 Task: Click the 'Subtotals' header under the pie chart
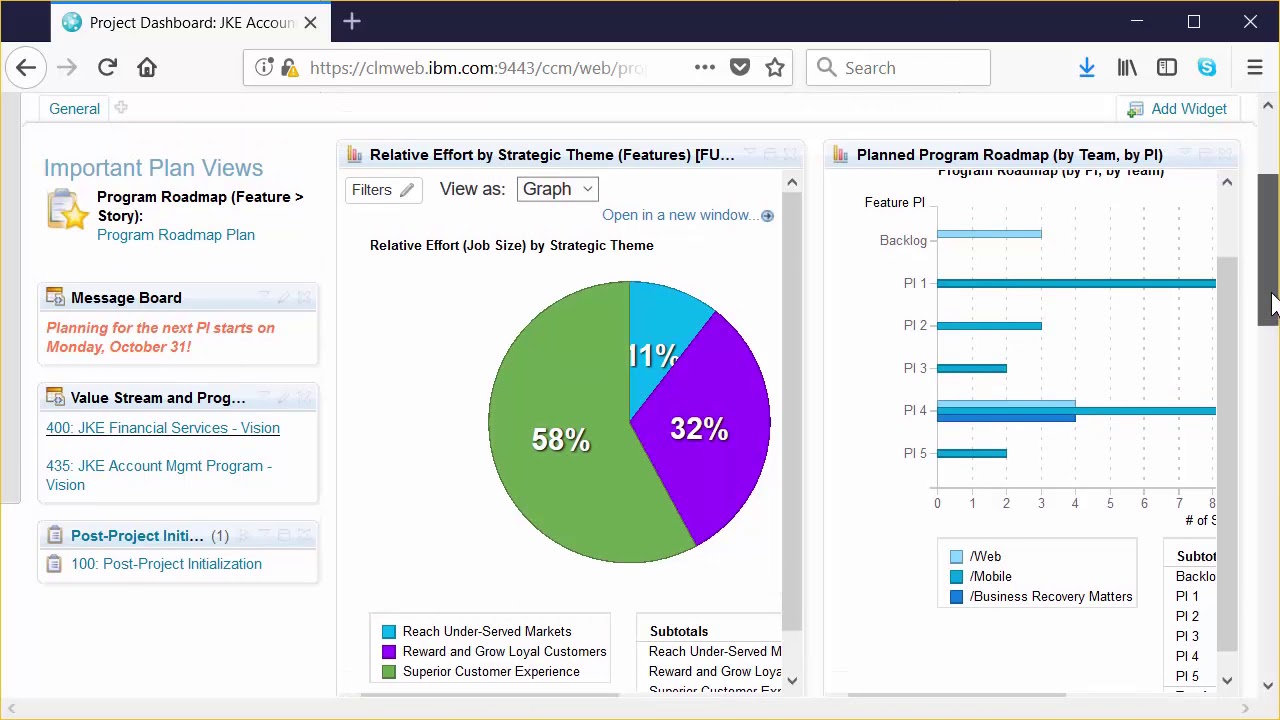point(679,632)
